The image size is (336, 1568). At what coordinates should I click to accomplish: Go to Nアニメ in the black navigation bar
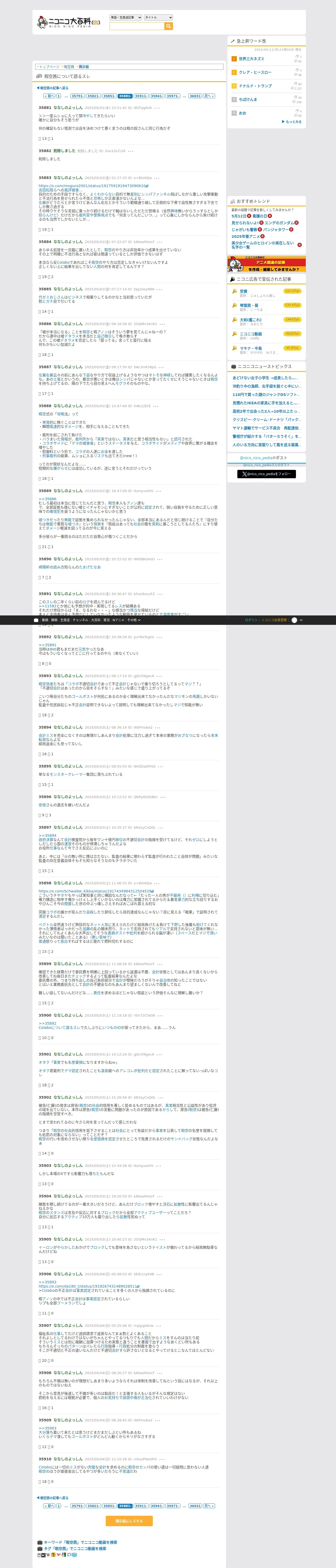(x=118, y=620)
